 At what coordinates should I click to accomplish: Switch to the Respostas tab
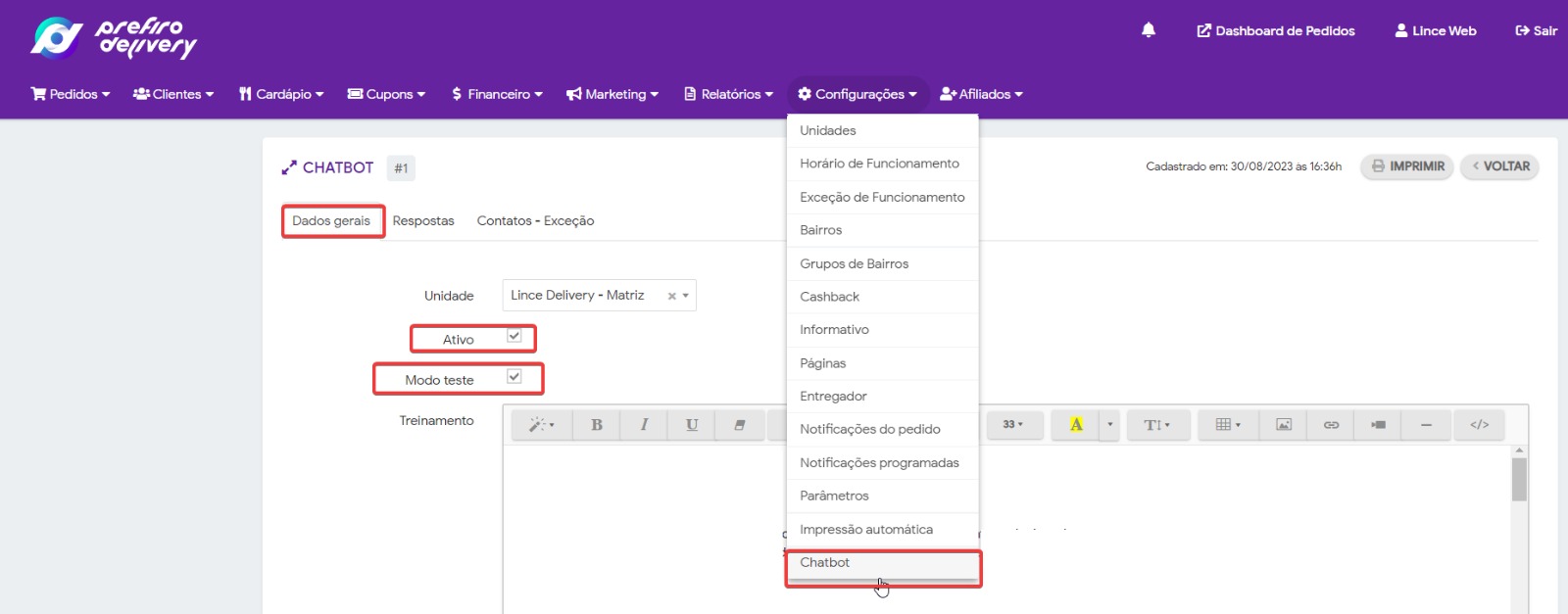[423, 221]
